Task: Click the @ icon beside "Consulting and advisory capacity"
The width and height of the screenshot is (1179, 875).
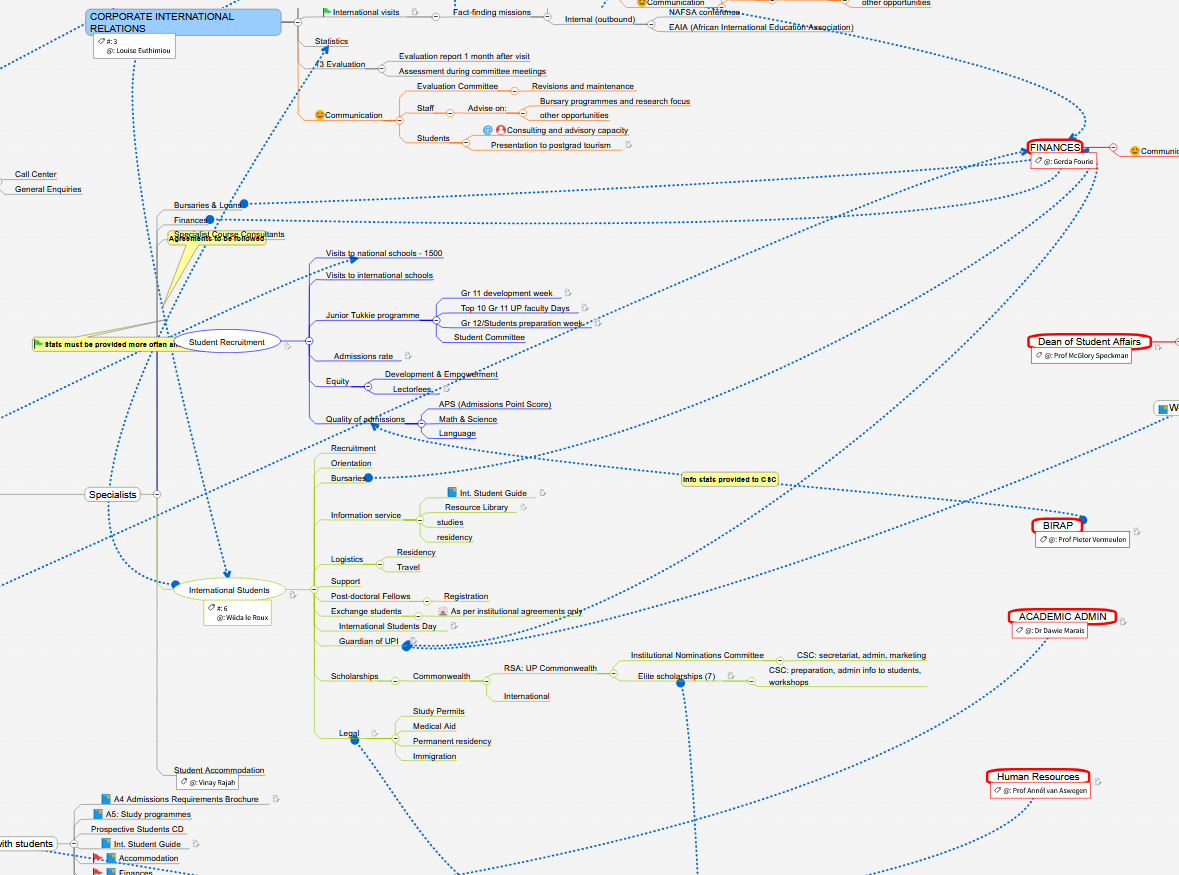Action: pos(487,130)
